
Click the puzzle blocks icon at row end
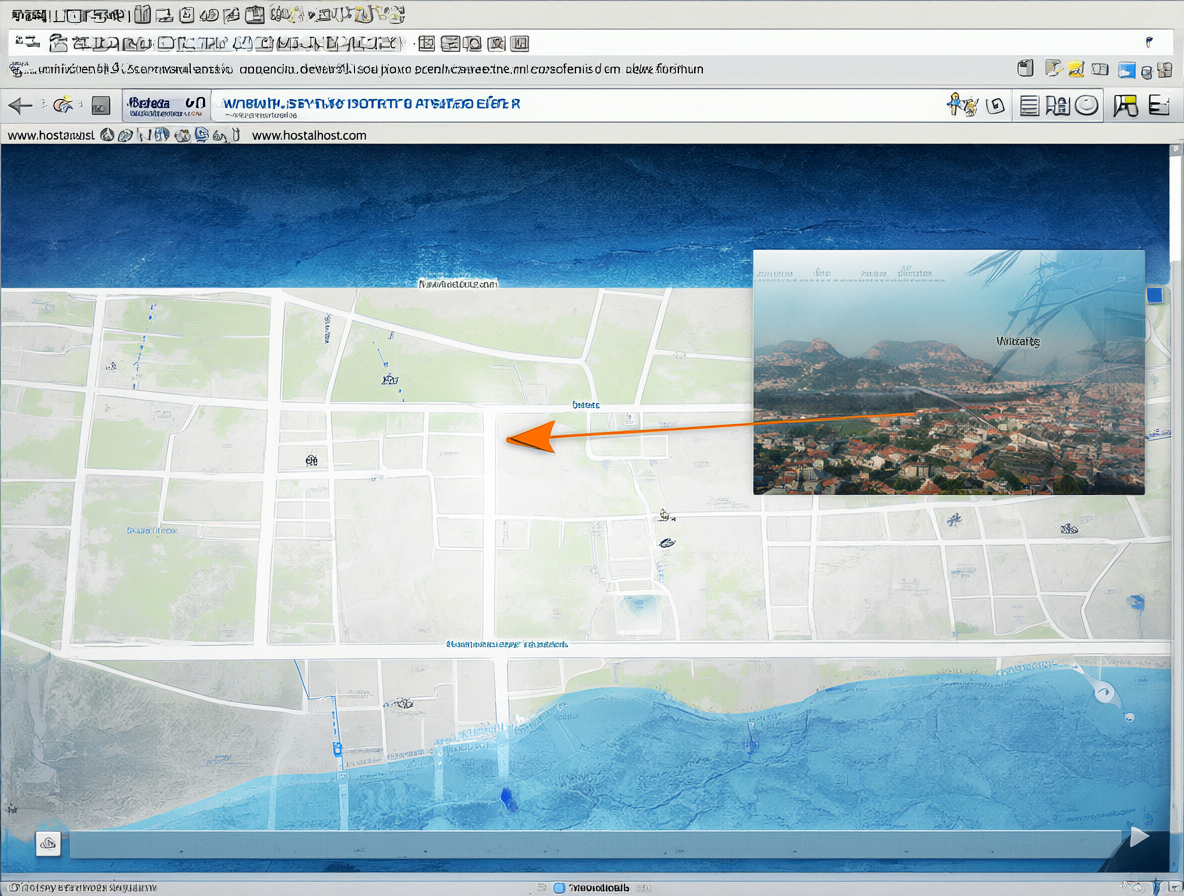(x=1164, y=70)
